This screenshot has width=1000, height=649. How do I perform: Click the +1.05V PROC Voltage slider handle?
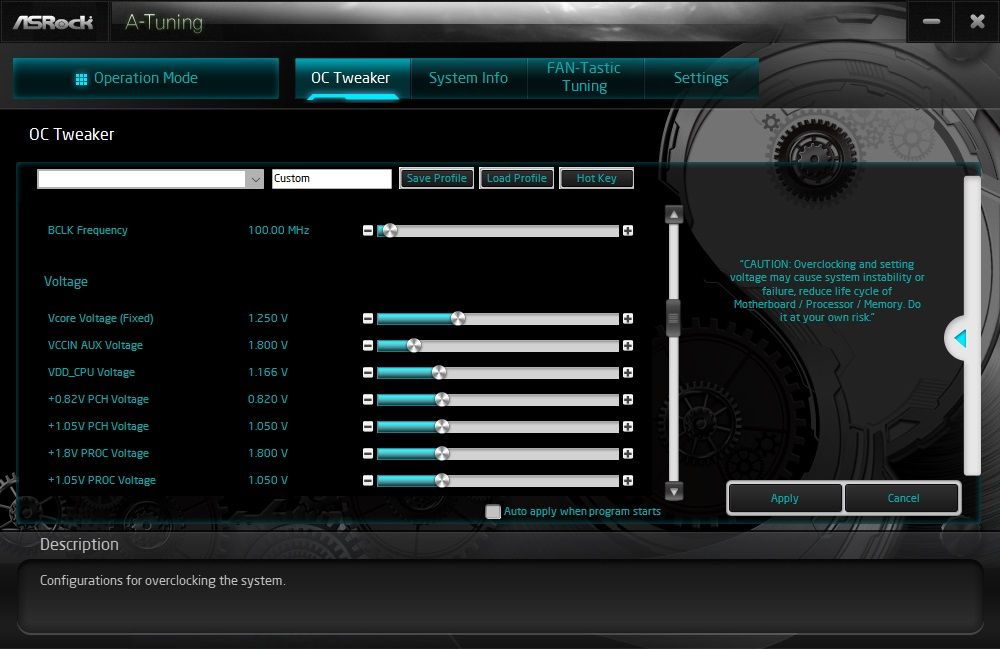pyautogui.click(x=442, y=480)
